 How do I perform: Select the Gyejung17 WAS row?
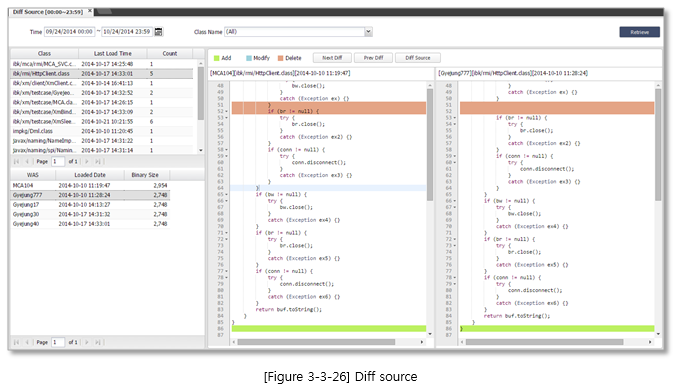tap(90, 205)
